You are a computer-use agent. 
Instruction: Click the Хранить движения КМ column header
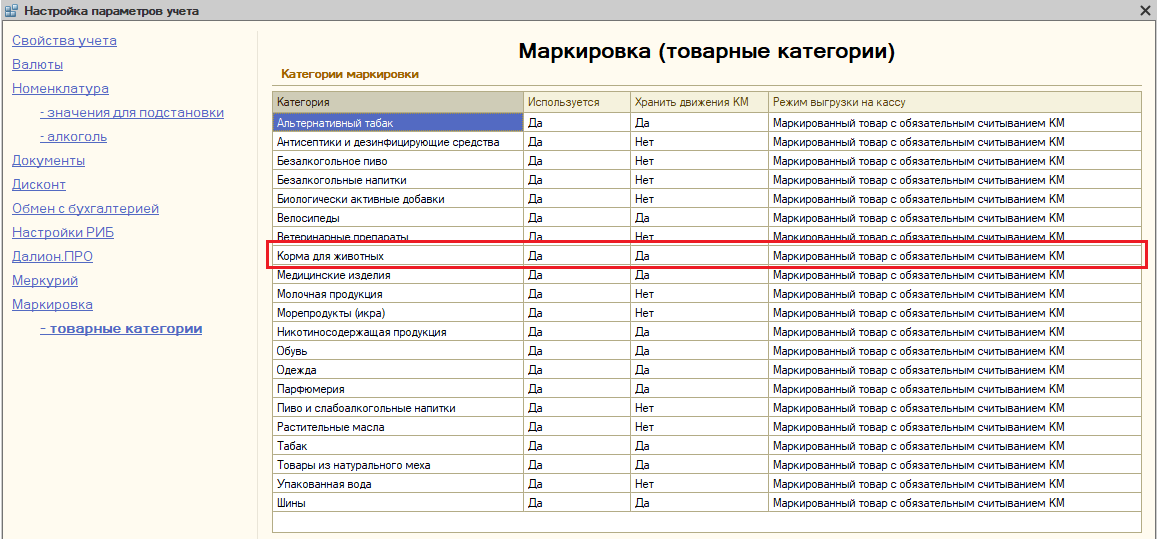pyautogui.click(x=698, y=103)
